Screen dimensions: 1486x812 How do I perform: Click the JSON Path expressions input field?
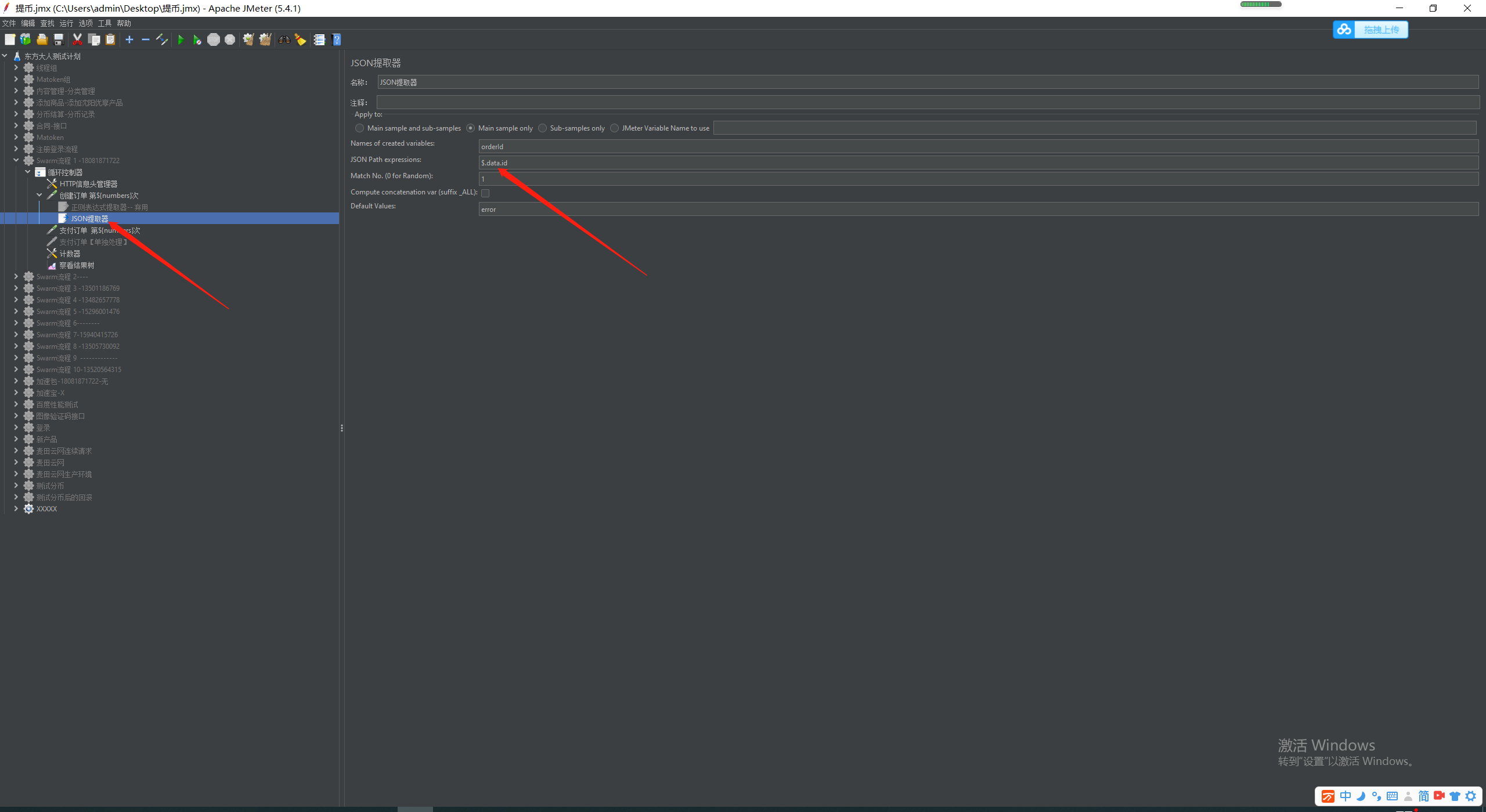[978, 163]
